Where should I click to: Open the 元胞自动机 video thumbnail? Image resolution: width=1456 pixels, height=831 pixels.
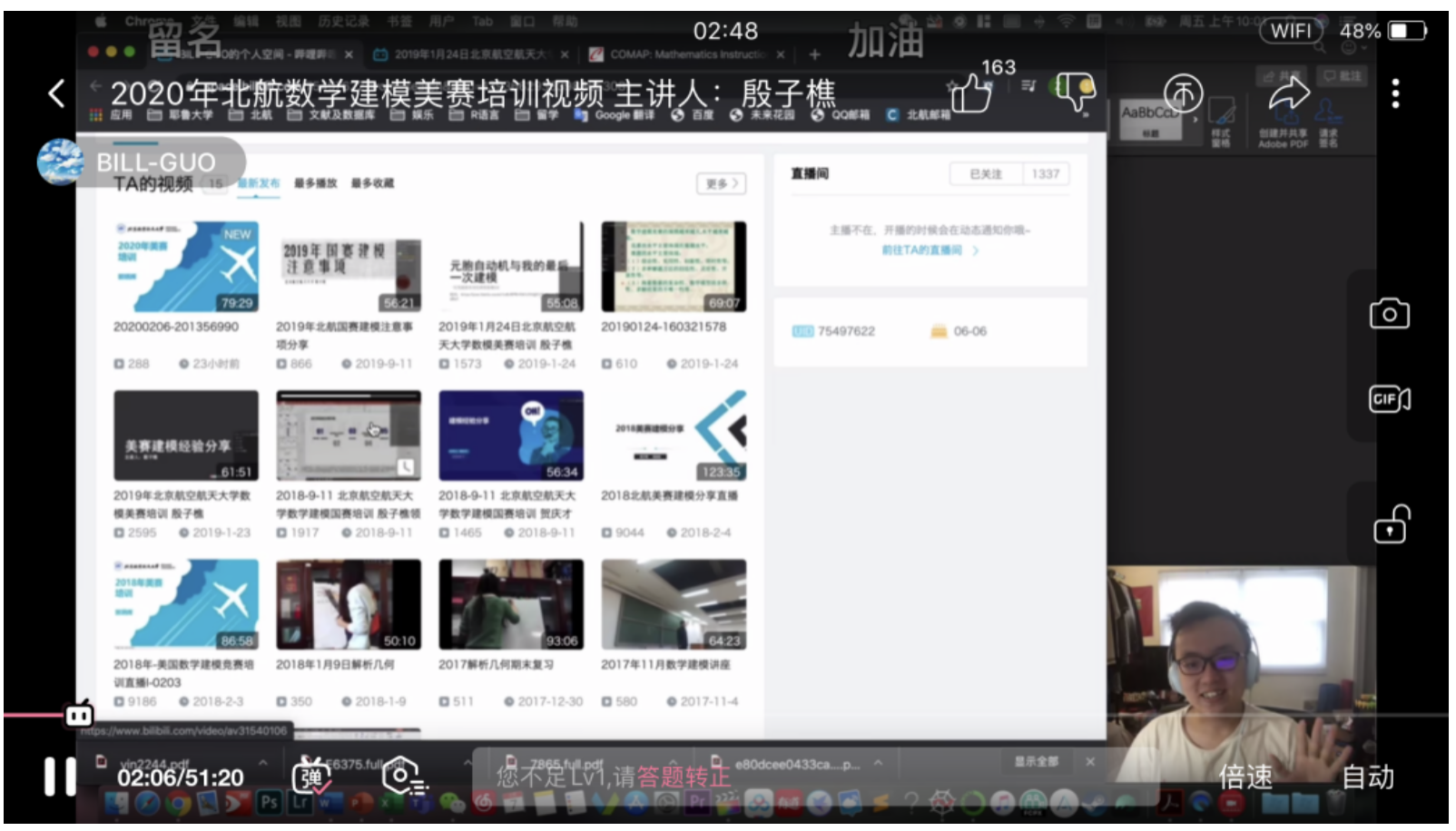[511, 267]
